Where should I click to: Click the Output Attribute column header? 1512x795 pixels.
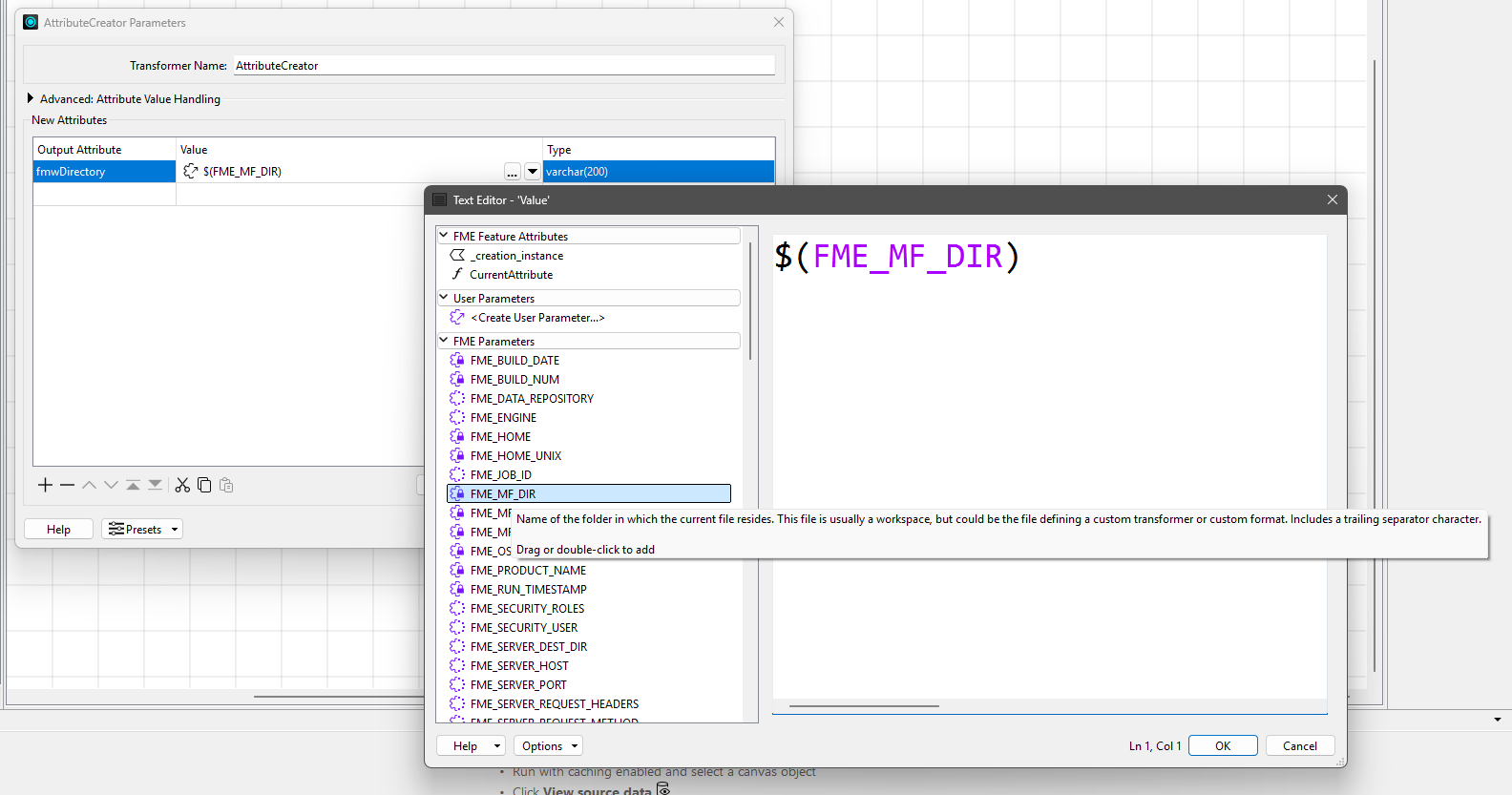click(104, 149)
